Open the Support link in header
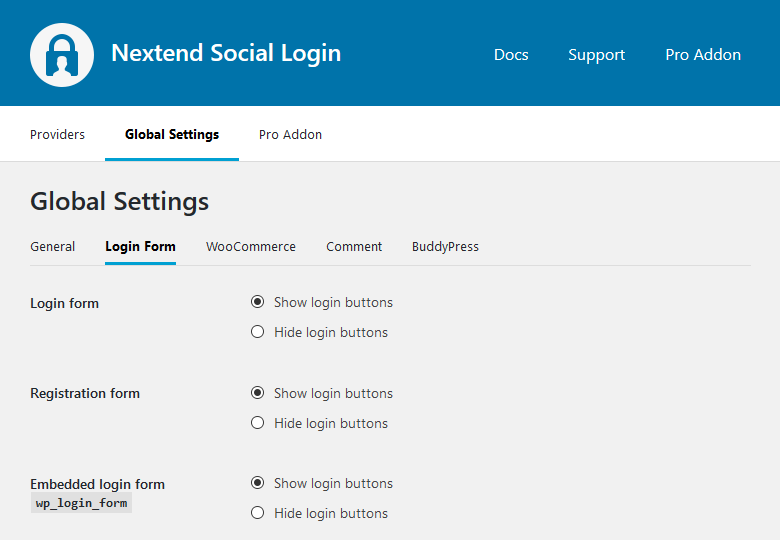Screen dimensions: 780x540 [596, 55]
